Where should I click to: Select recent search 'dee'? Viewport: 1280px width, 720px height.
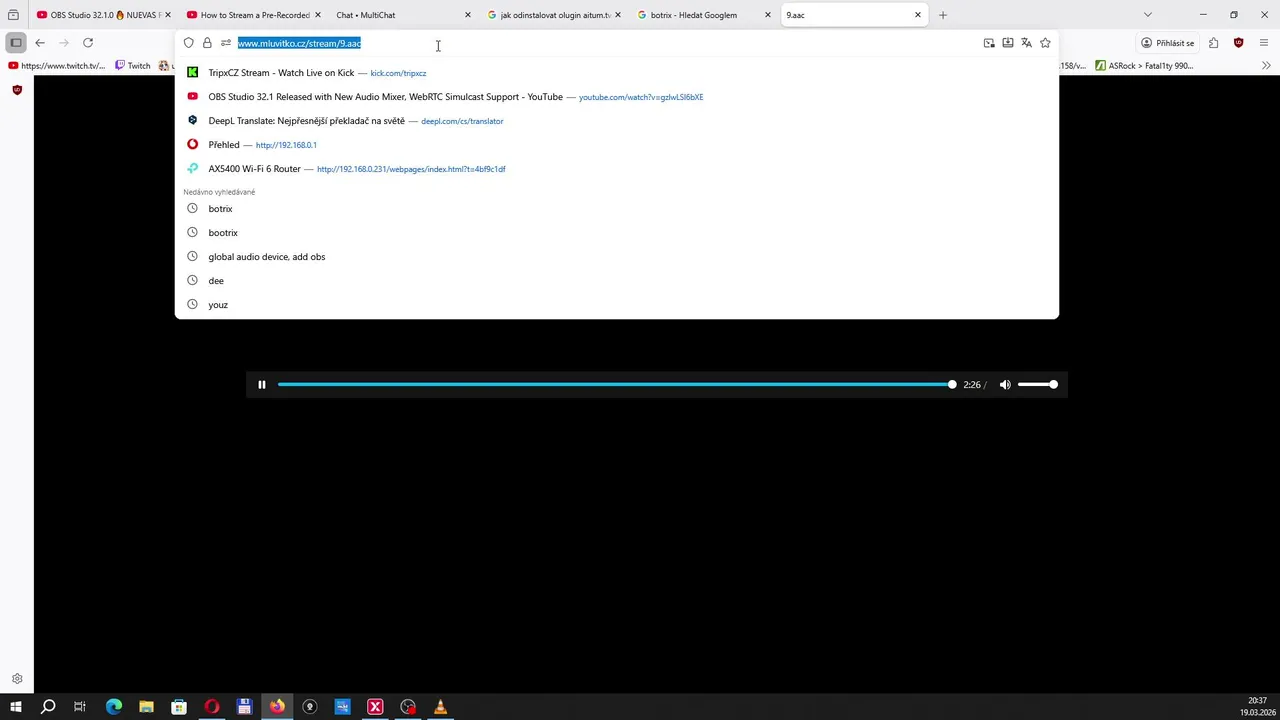(x=616, y=281)
